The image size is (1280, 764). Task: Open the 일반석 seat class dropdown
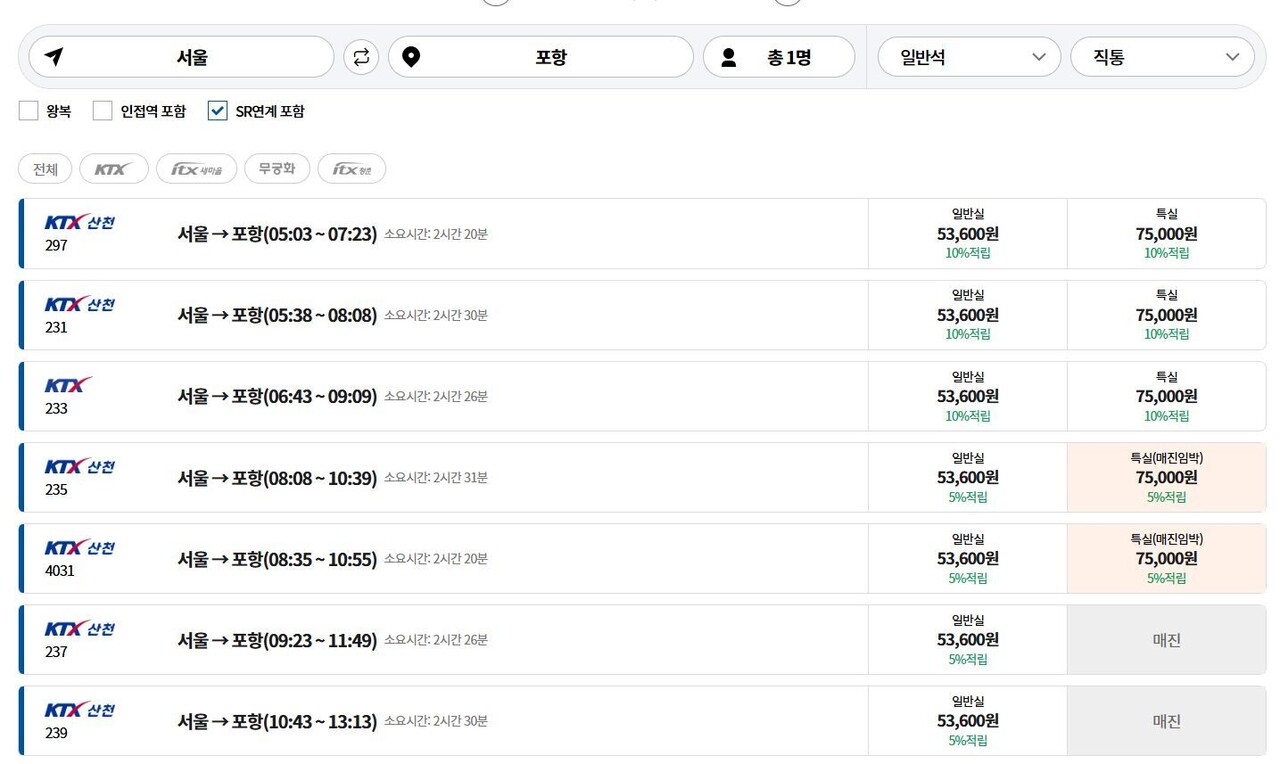point(968,57)
